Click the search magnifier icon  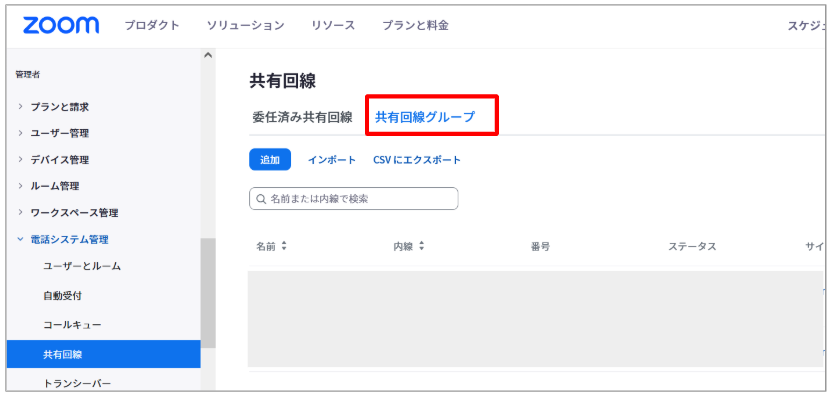click(260, 199)
